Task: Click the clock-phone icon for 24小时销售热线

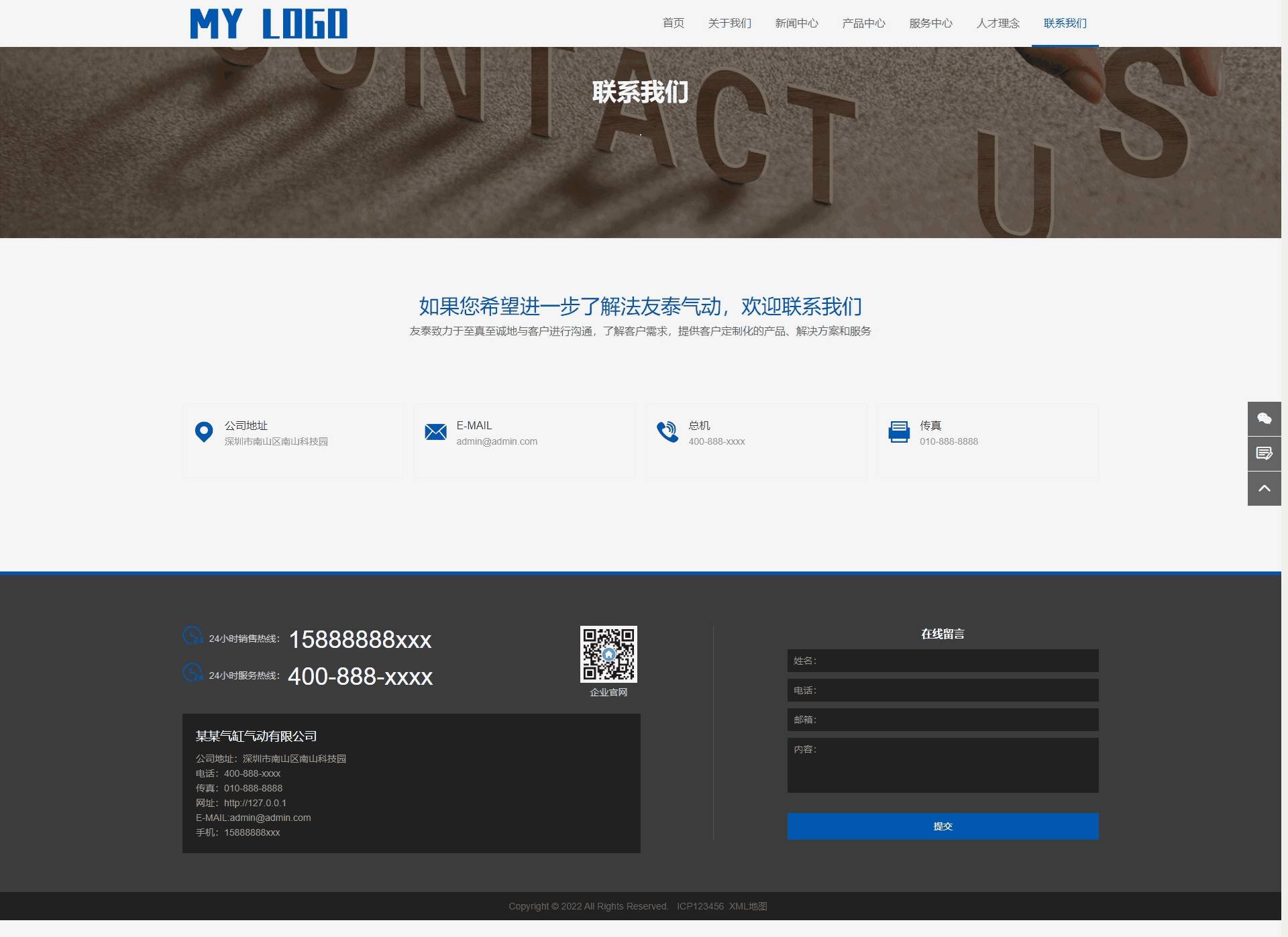Action: (x=193, y=635)
